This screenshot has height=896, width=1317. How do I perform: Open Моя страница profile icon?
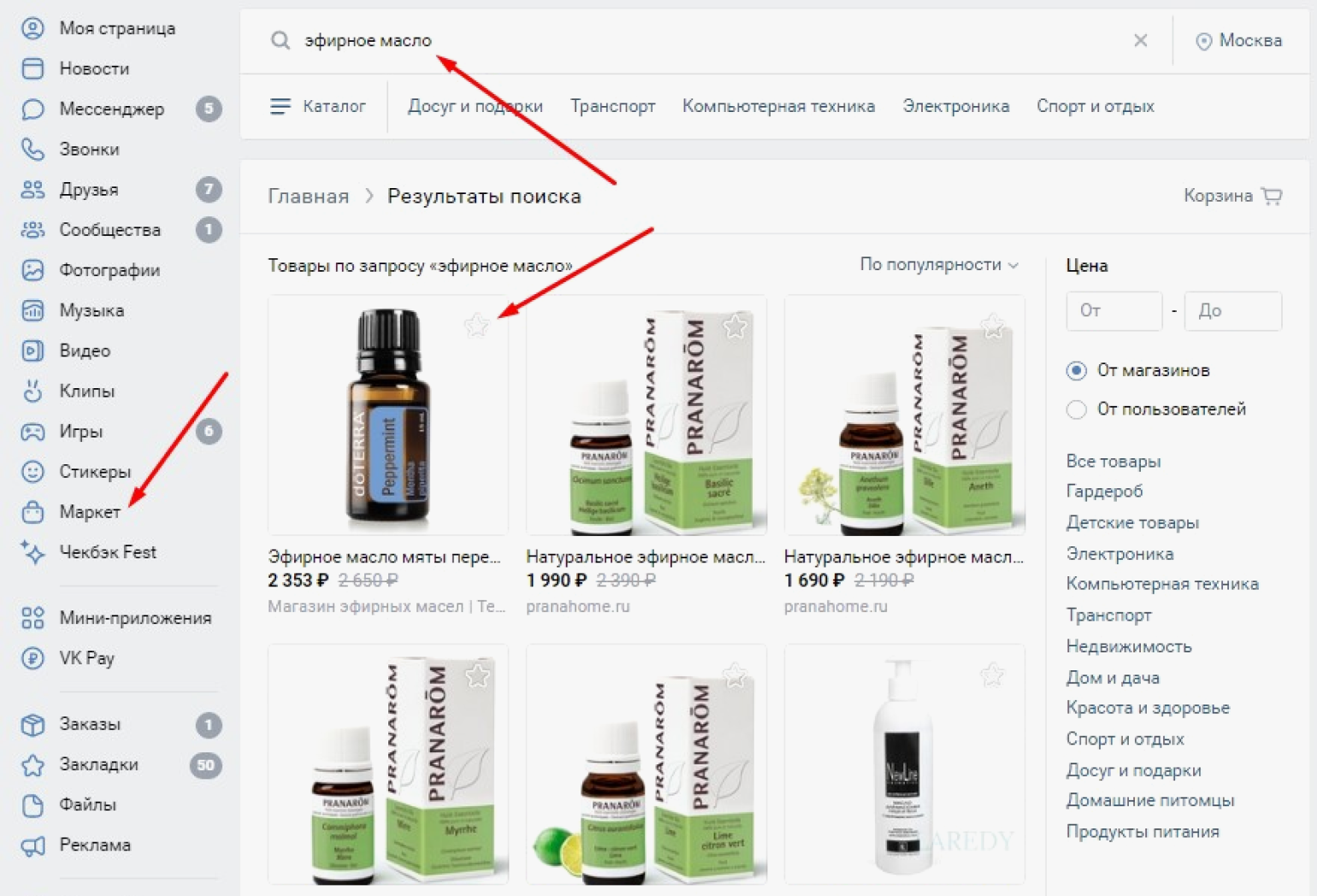pyautogui.click(x=32, y=28)
